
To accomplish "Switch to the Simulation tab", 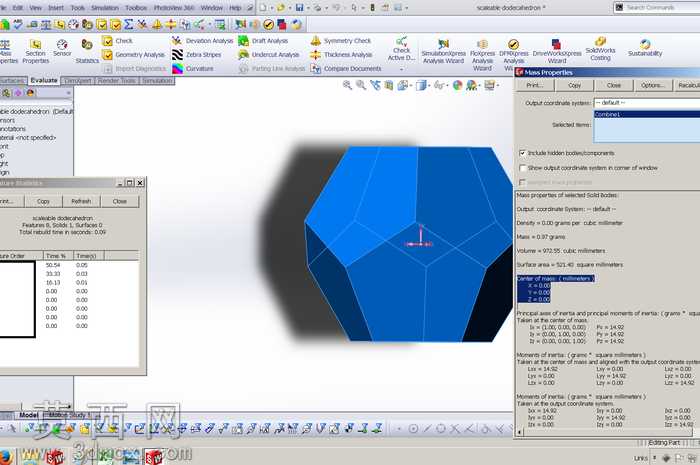I will point(157,80).
